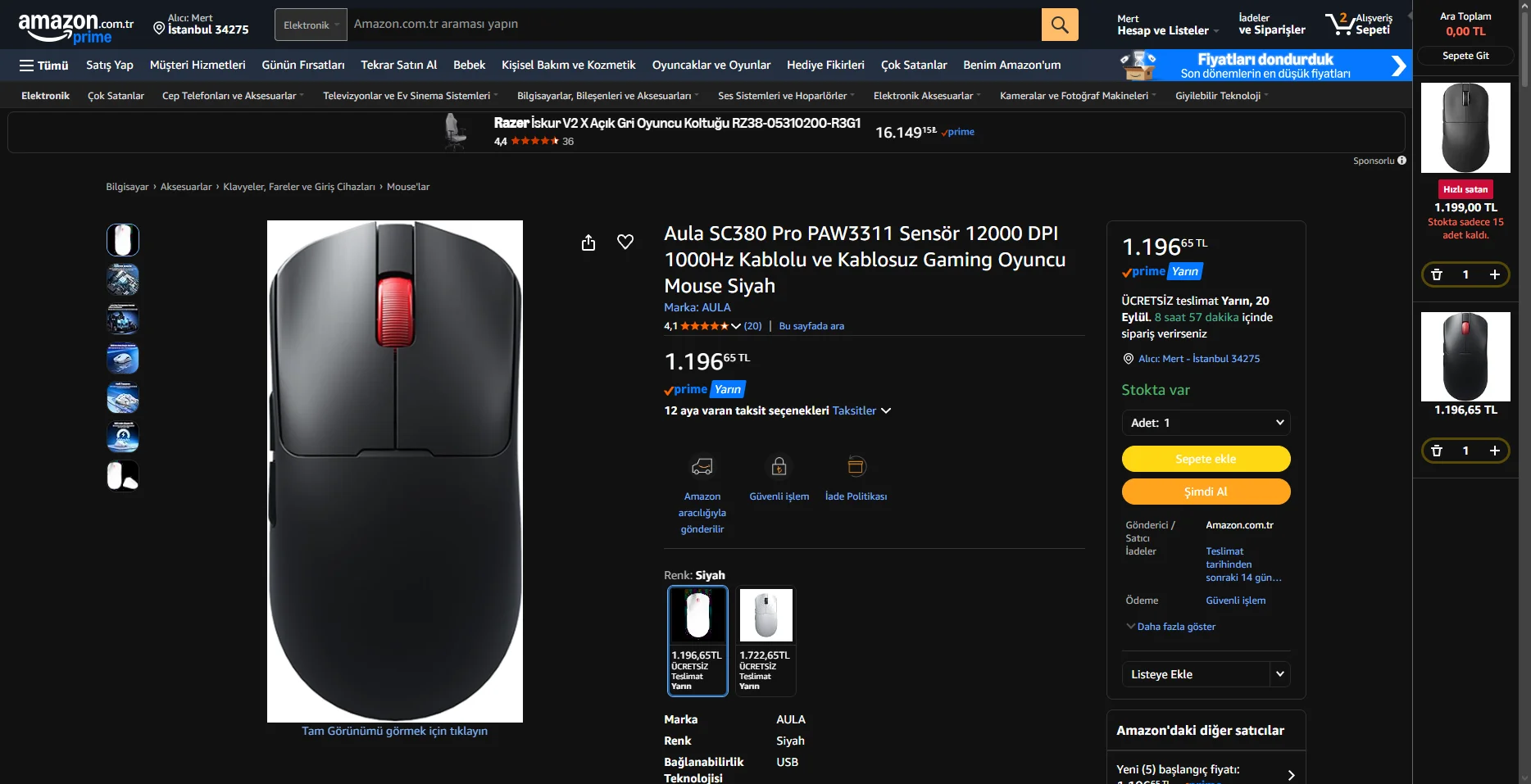The image size is (1531, 784).
Task: Click the star rating next to 4,1
Action: point(704,326)
